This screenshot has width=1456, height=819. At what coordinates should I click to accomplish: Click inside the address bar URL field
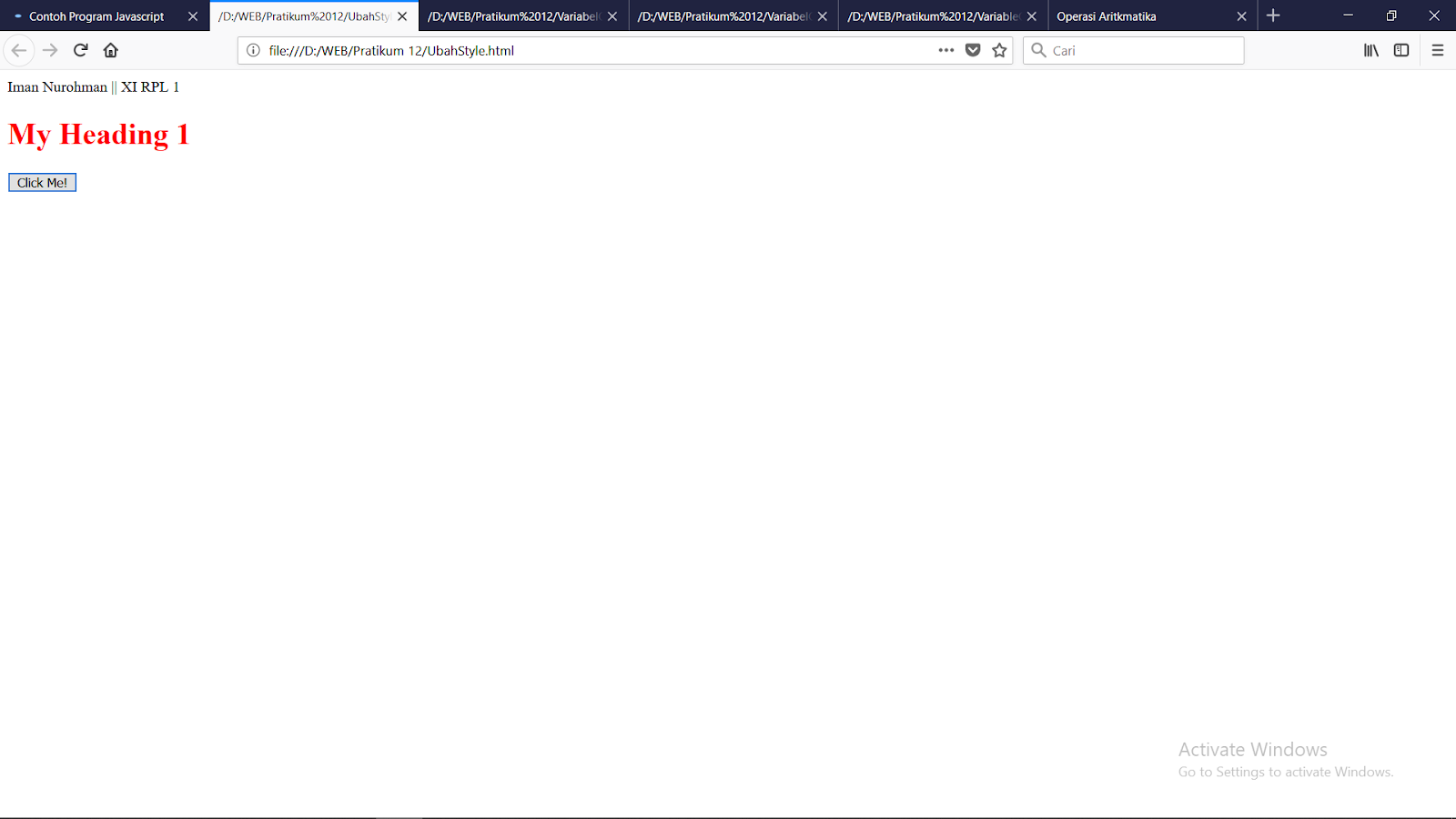pos(546,50)
